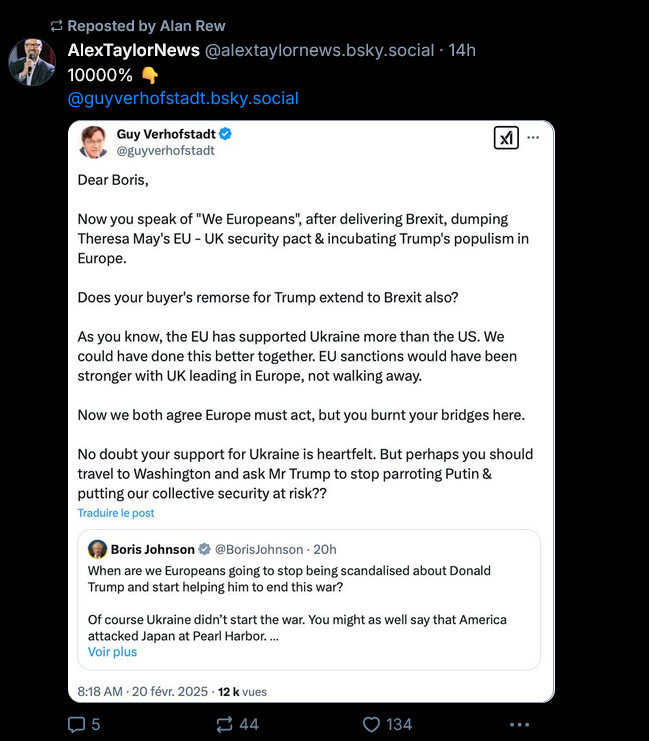Viewport: 649px width, 741px height.
Task: Like the post with heart icon
Action: pos(372,724)
